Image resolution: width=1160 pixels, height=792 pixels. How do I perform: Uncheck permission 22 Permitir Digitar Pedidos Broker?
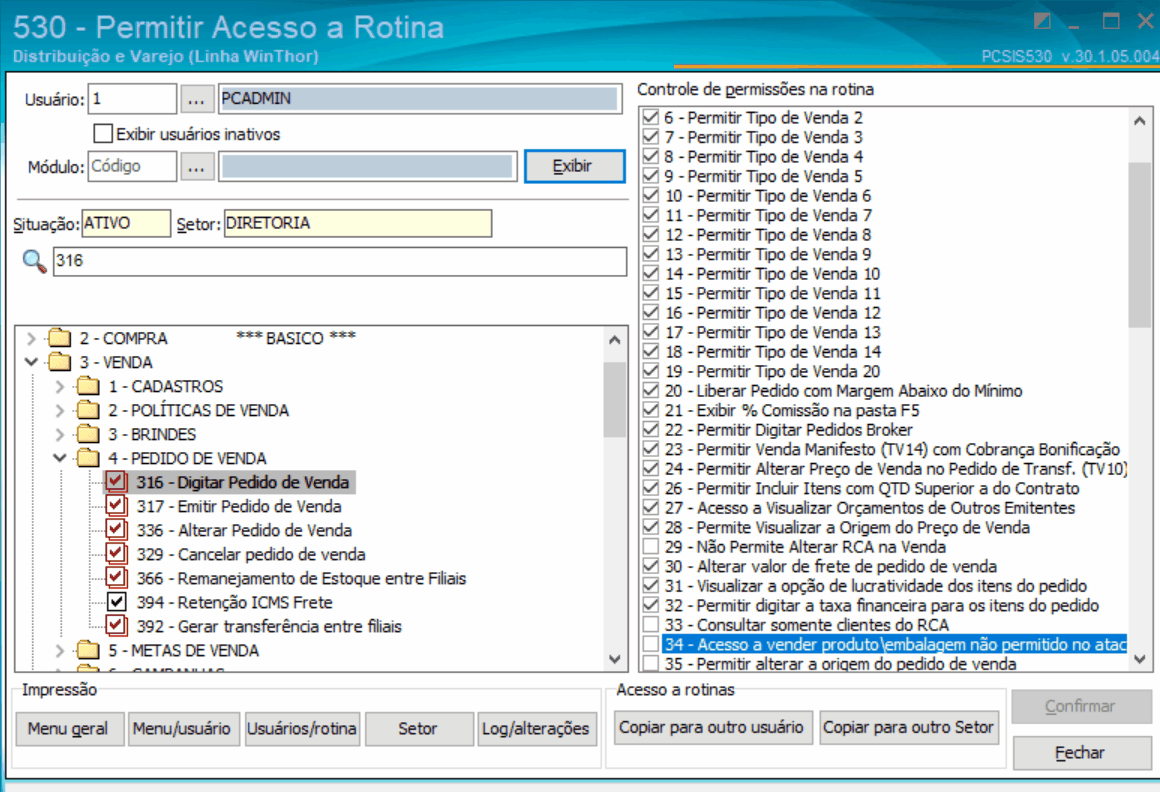650,430
